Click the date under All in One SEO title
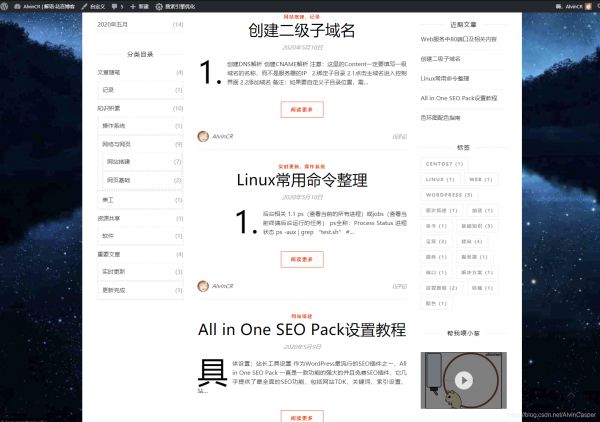 pos(302,347)
